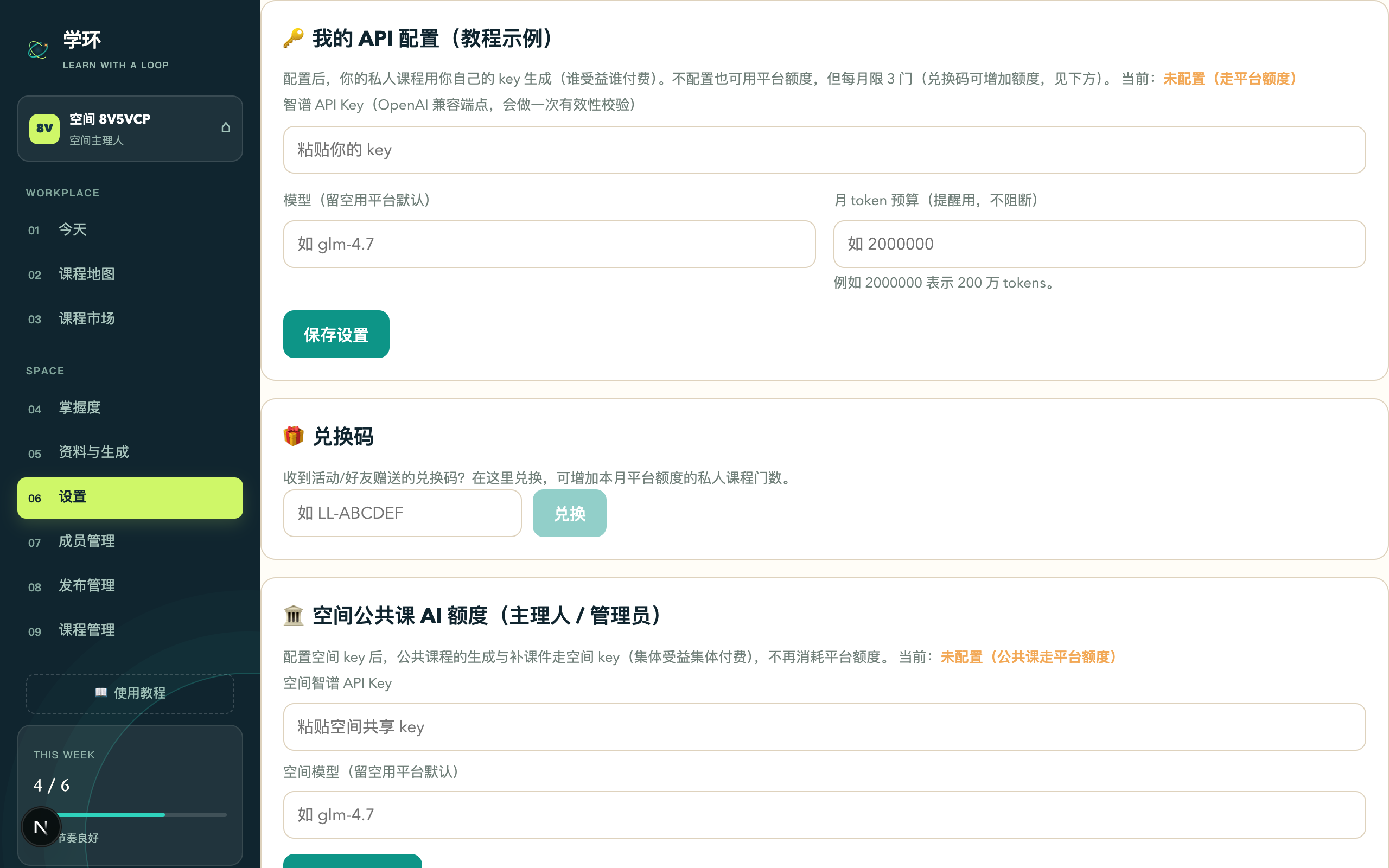
Task: Go to 课程市场 in sidebar
Action: (x=130, y=318)
